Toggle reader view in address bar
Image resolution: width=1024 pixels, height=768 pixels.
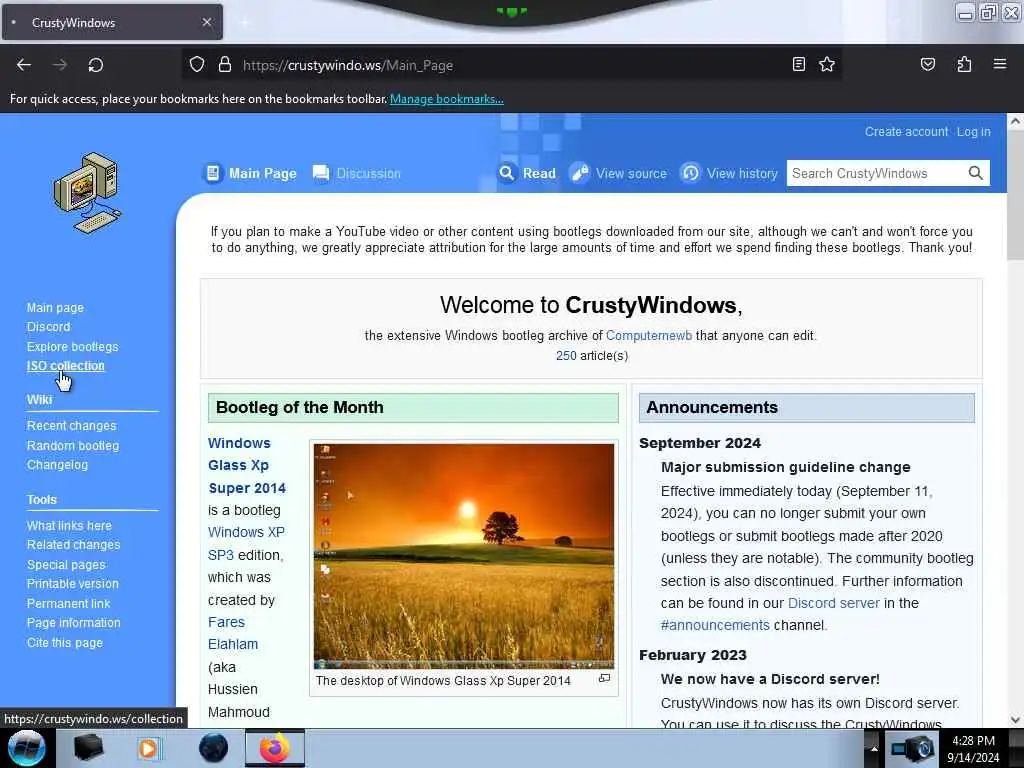point(798,64)
